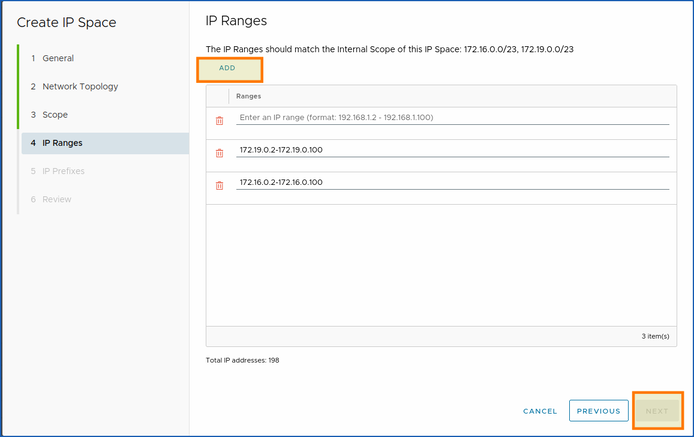Delete the 172.19.0.2-172.19.0.100 range
Screen dimensions: 694x437
point(219,153)
